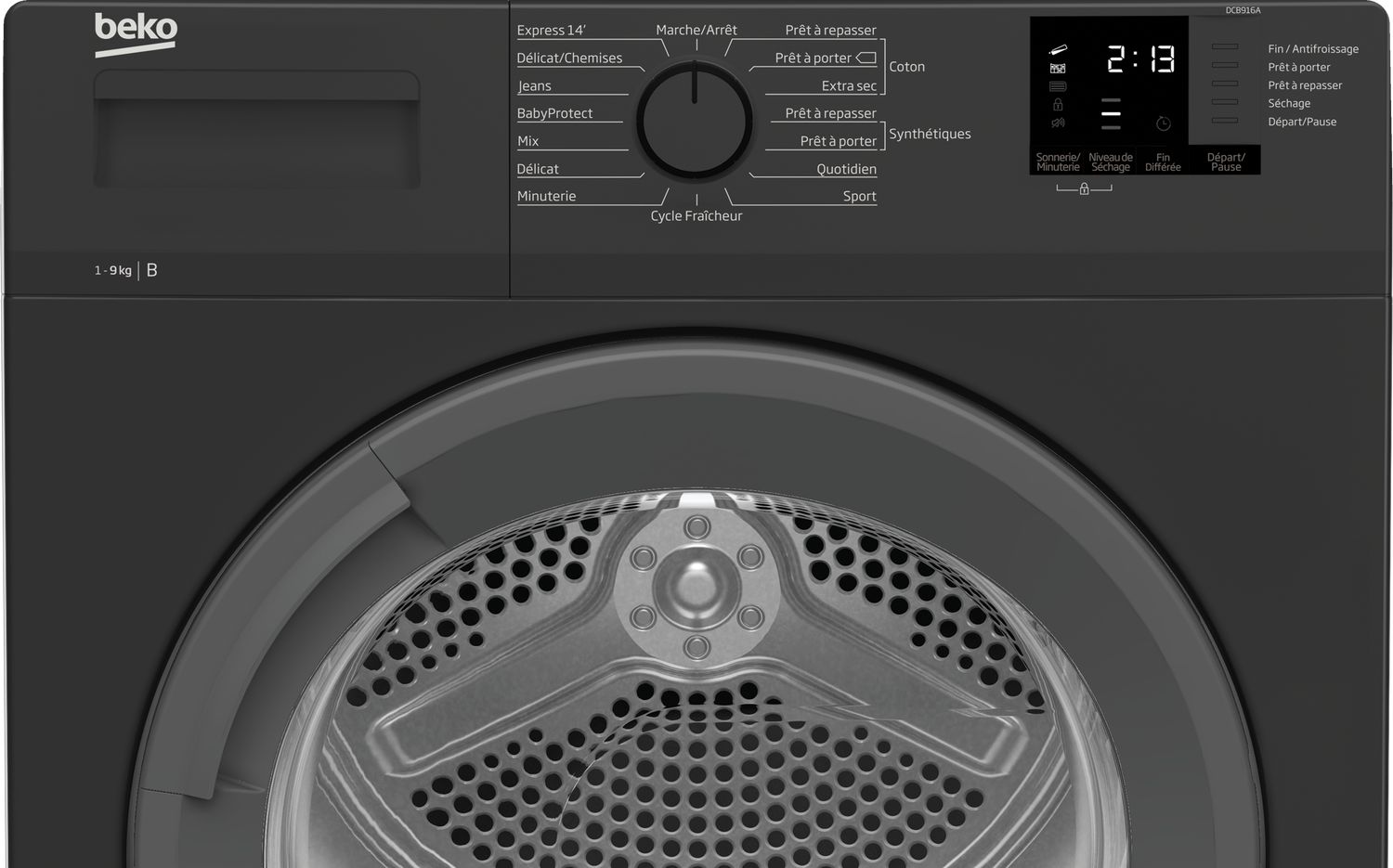Image resolution: width=1393 pixels, height=868 pixels.
Task: Tap the filter cleaning indicator icon
Action: click(1058, 50)
